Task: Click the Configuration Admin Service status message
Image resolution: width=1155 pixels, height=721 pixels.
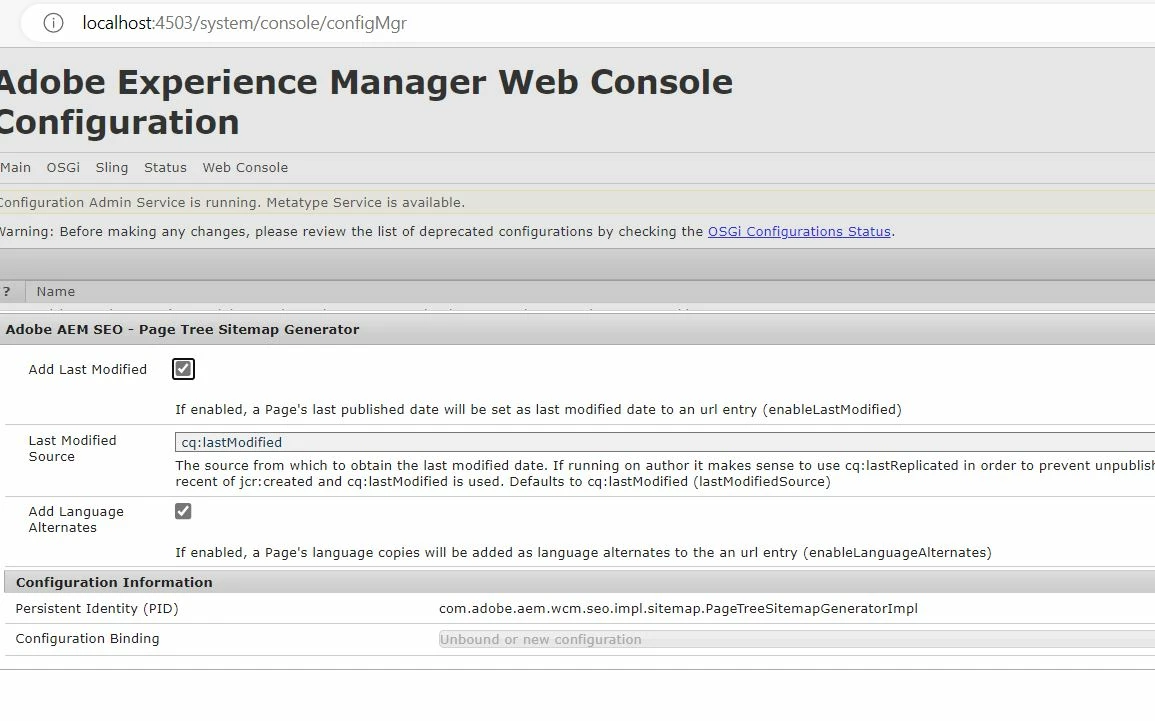Action: pyautogui.click(x=232, y=203)
